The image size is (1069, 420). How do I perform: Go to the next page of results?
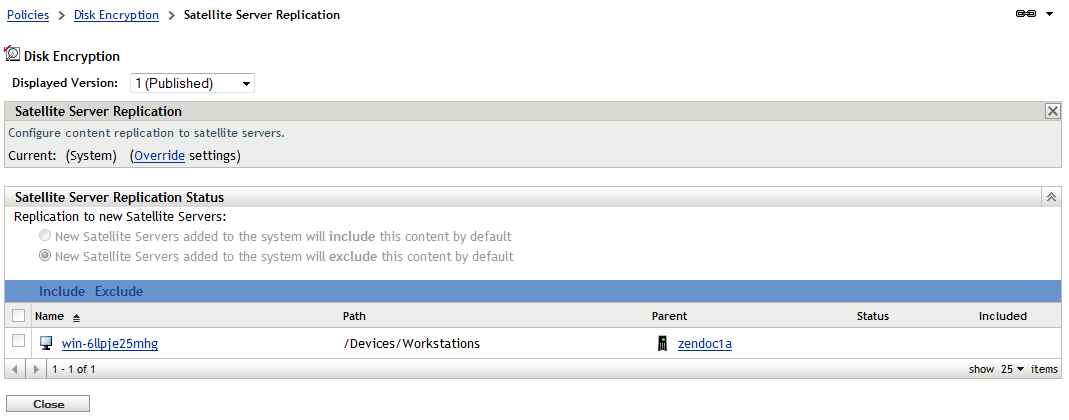point(37,369)
